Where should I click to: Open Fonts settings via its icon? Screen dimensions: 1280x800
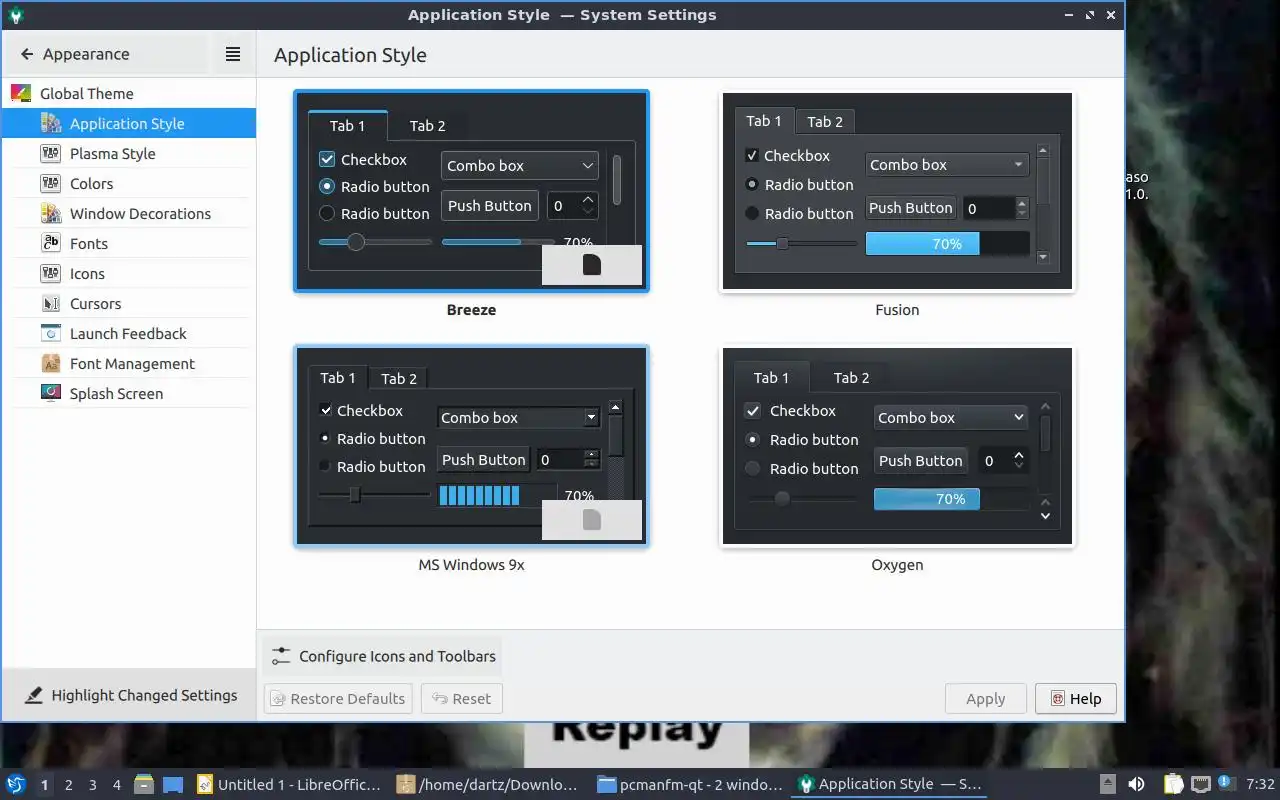pos(51,243)
